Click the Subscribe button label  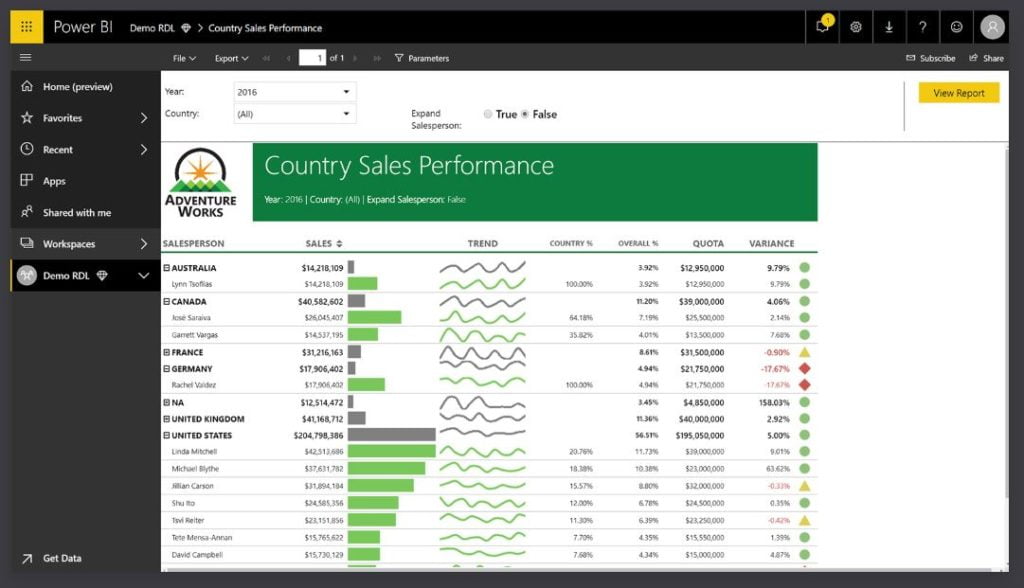tap(937, 58)
